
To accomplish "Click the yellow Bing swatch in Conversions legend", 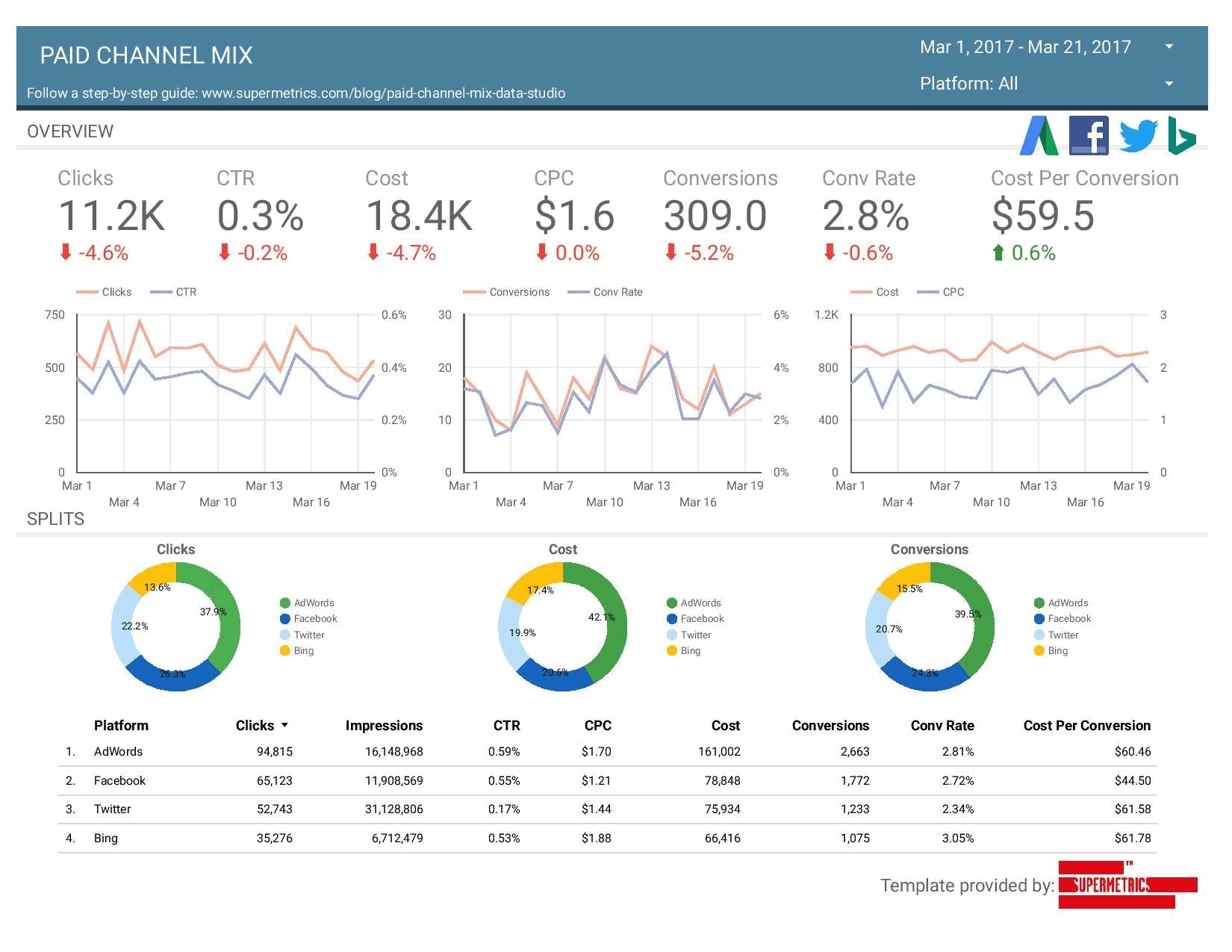I will coord(1038,650).
